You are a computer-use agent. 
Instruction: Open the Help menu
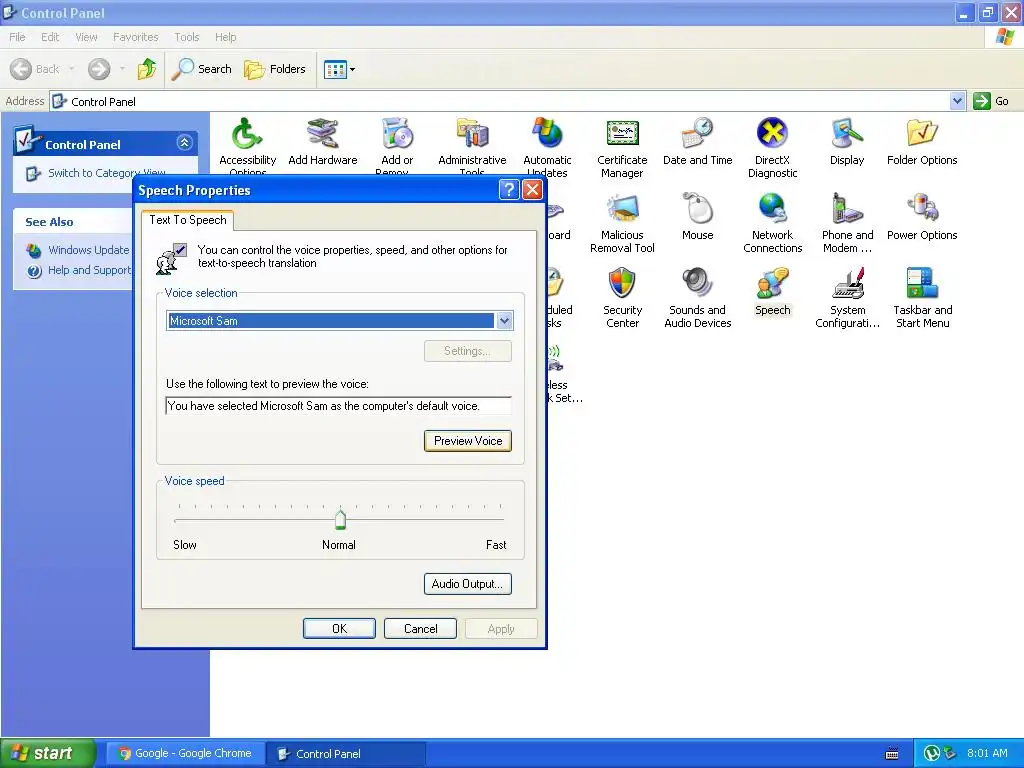[x=225, y=37]
